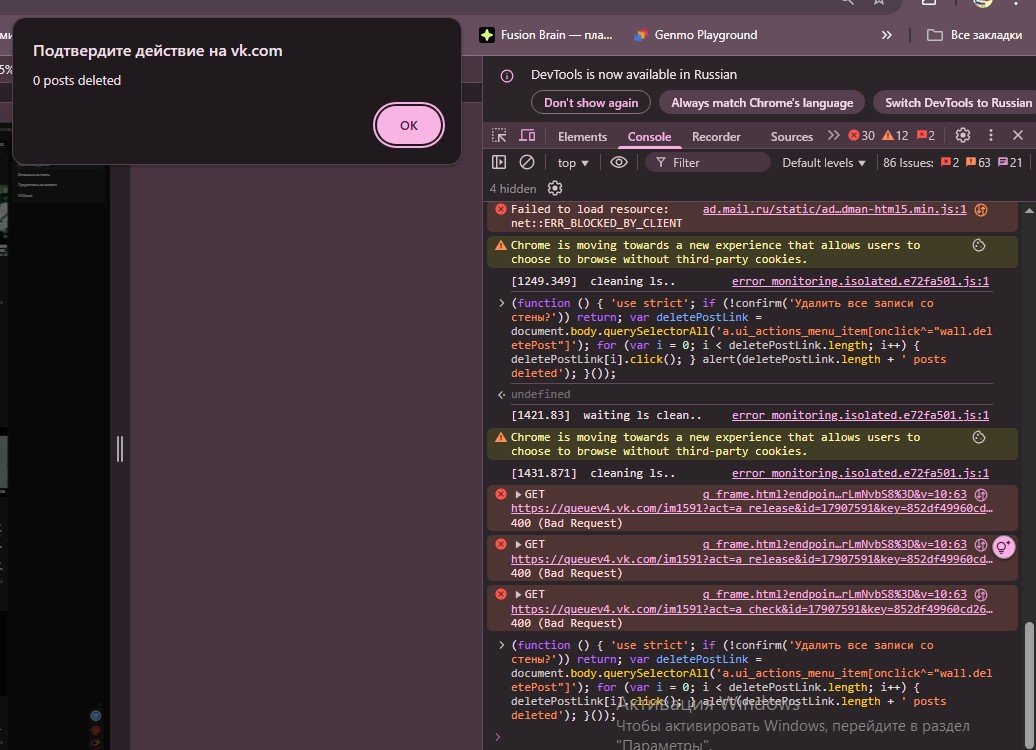Click the '4 hidden' messages label

point(513,189)
